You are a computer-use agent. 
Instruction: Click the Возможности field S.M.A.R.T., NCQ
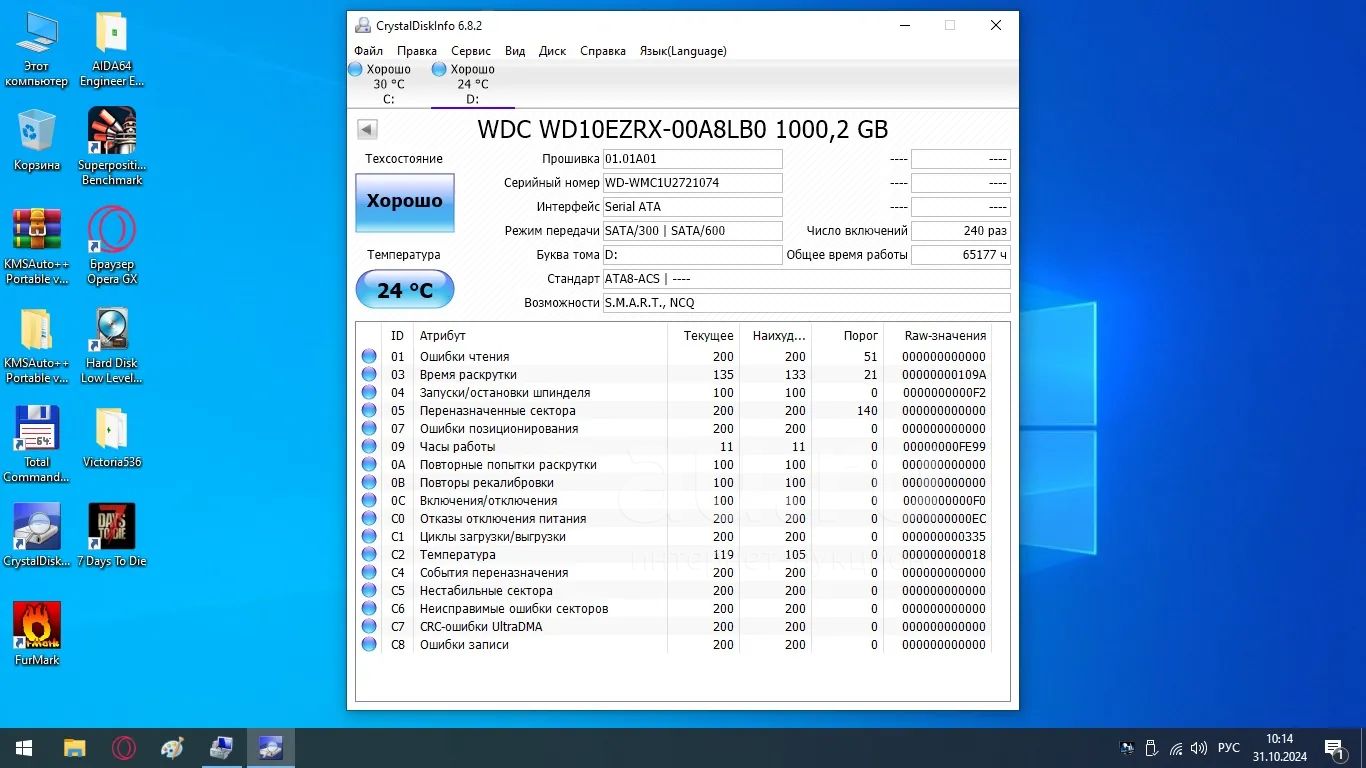806,303
